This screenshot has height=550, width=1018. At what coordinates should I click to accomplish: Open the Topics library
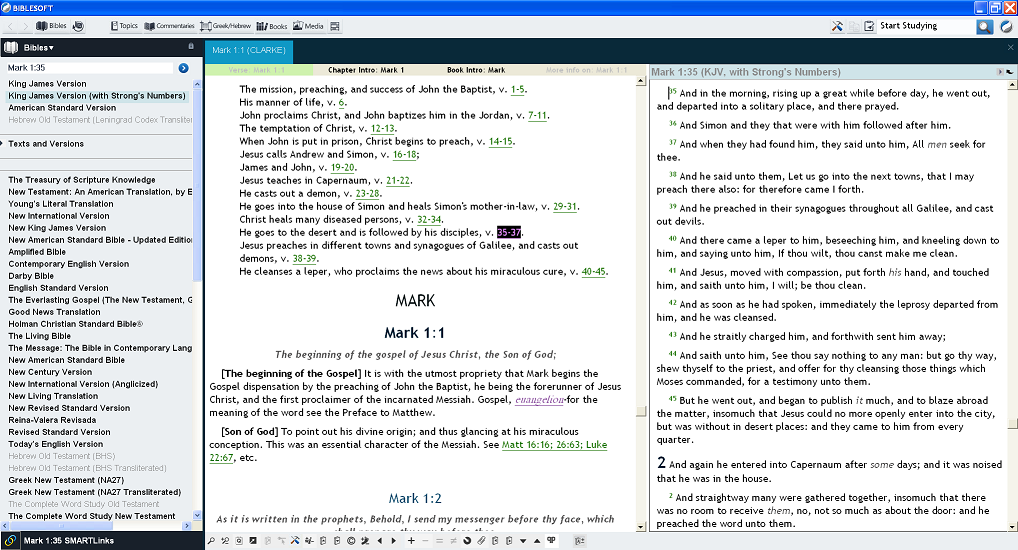pyautogui.click(x=124, y=26)
